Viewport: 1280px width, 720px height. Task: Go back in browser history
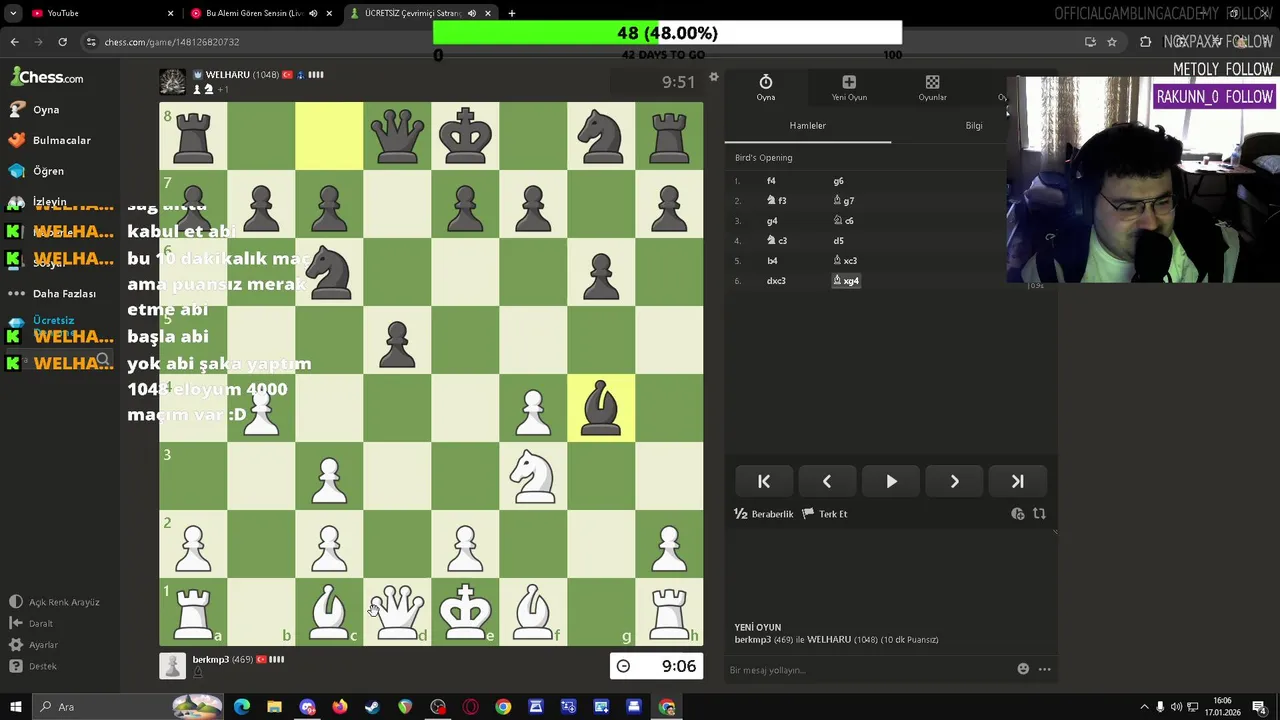(14, 42)
